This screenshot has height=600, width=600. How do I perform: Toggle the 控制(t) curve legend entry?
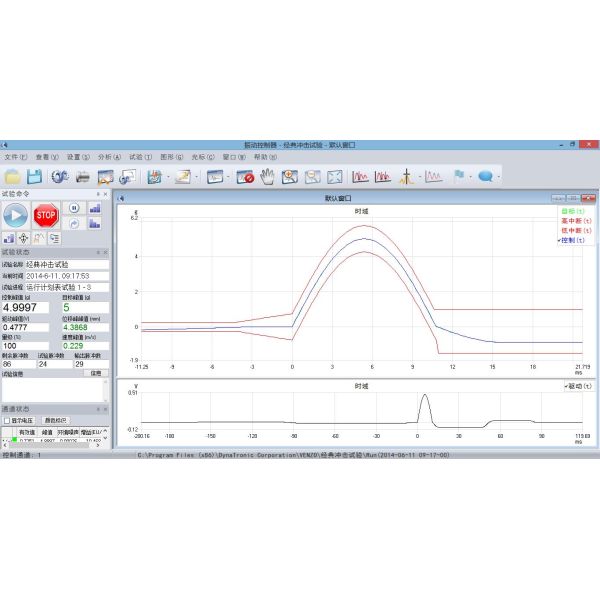(573, 241)
